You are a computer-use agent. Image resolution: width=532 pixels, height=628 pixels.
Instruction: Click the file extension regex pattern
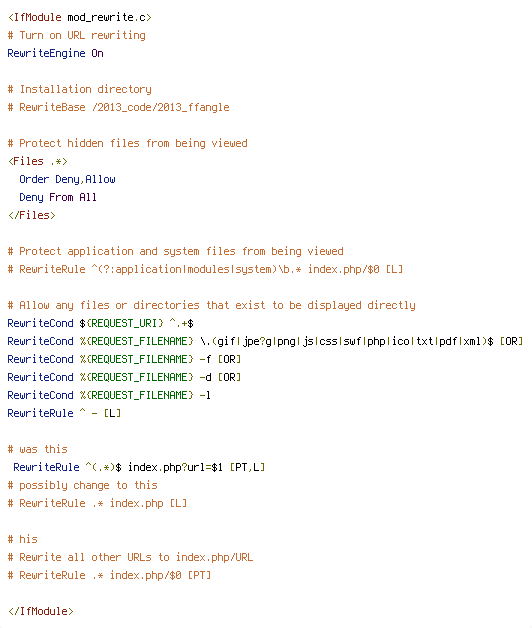pos(347,341)
